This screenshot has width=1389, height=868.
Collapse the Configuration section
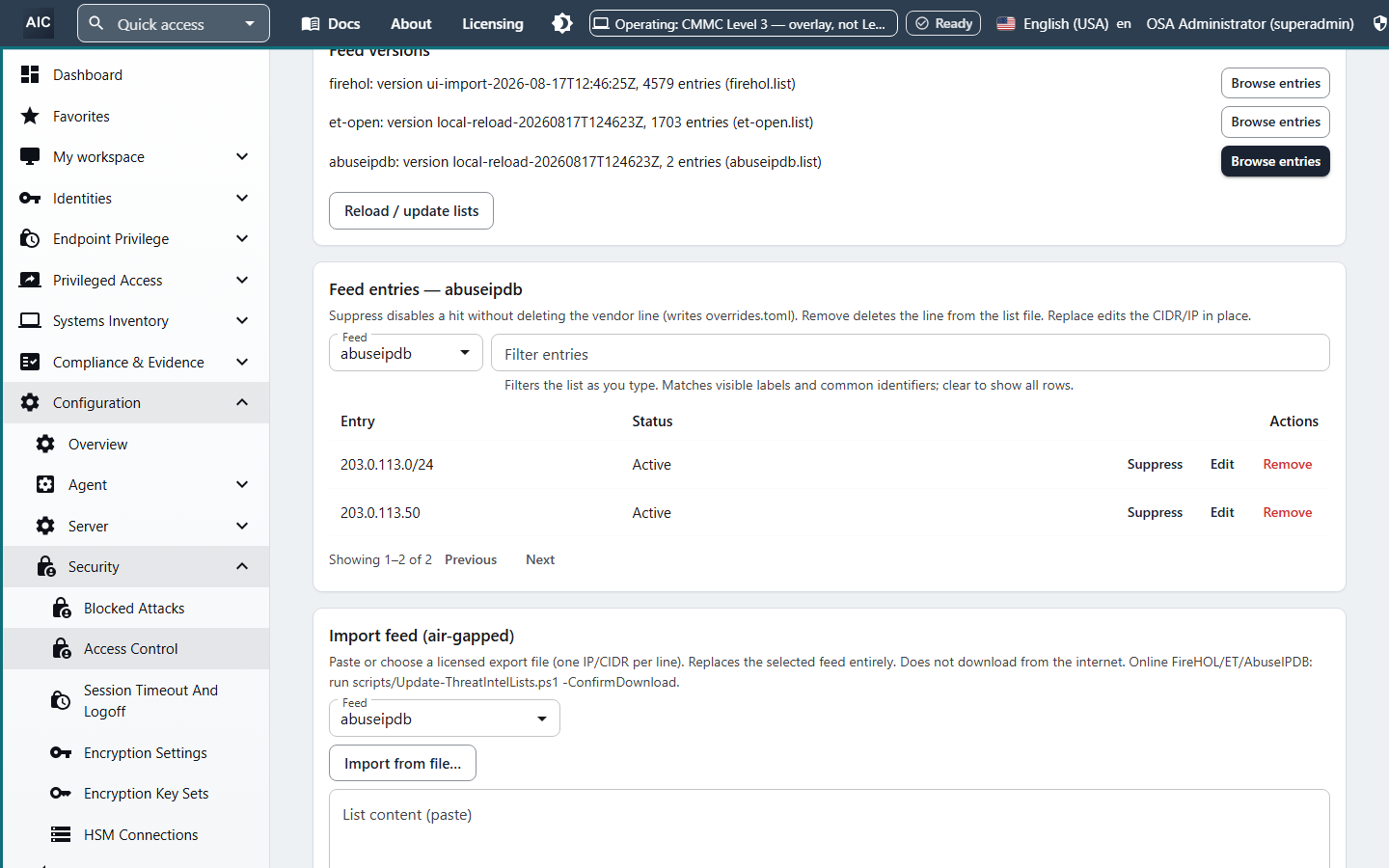[242, 402]
